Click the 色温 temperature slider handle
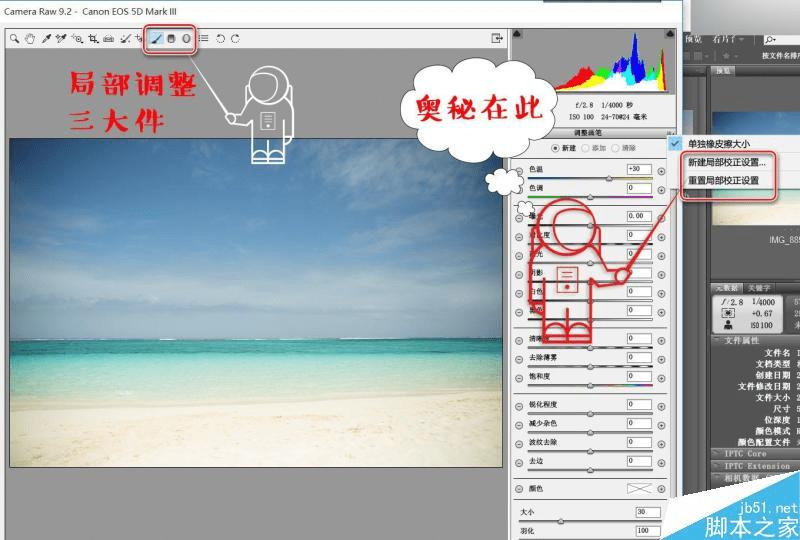 coord(609,179)
